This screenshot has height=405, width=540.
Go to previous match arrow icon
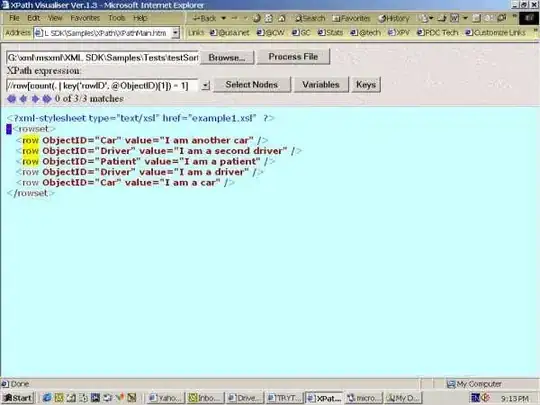pyautogui.click(x=23, y=99)
